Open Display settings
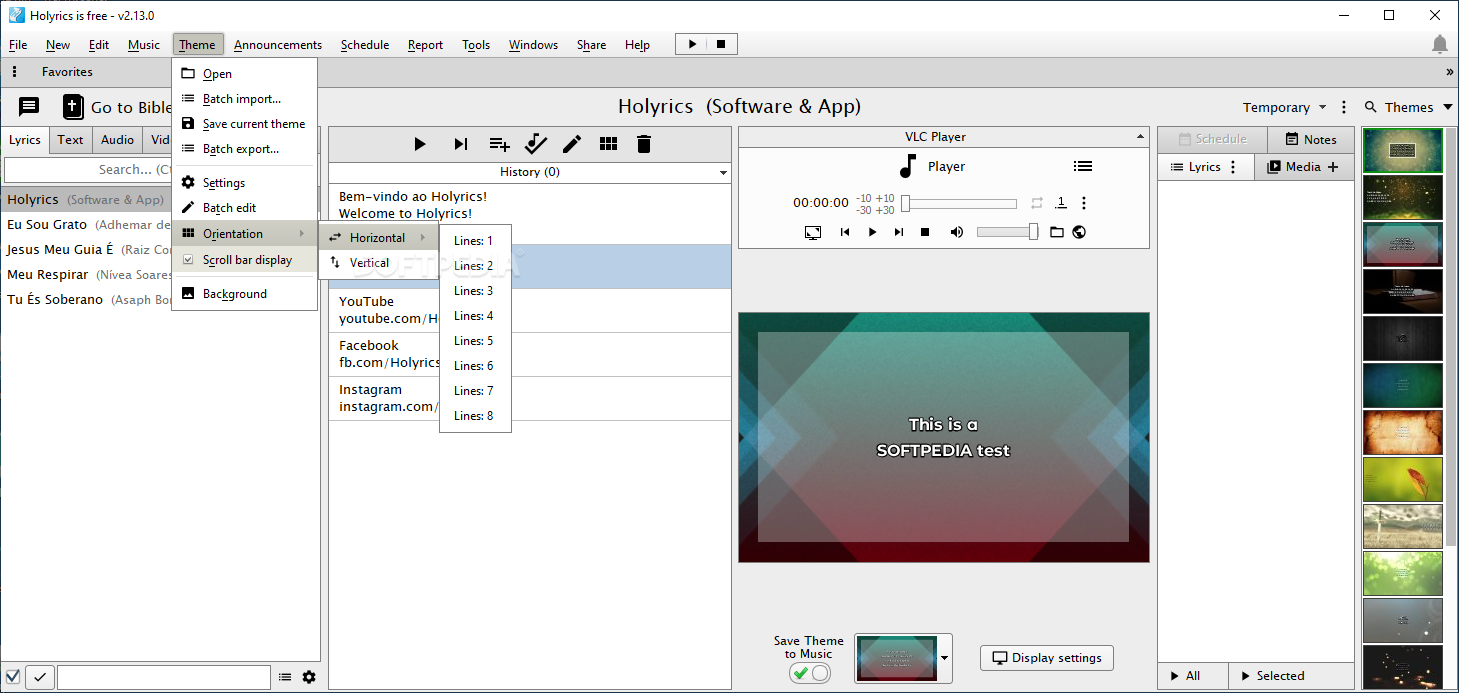Viewport: 1459px width, 693px height. tap(1046, 658)
